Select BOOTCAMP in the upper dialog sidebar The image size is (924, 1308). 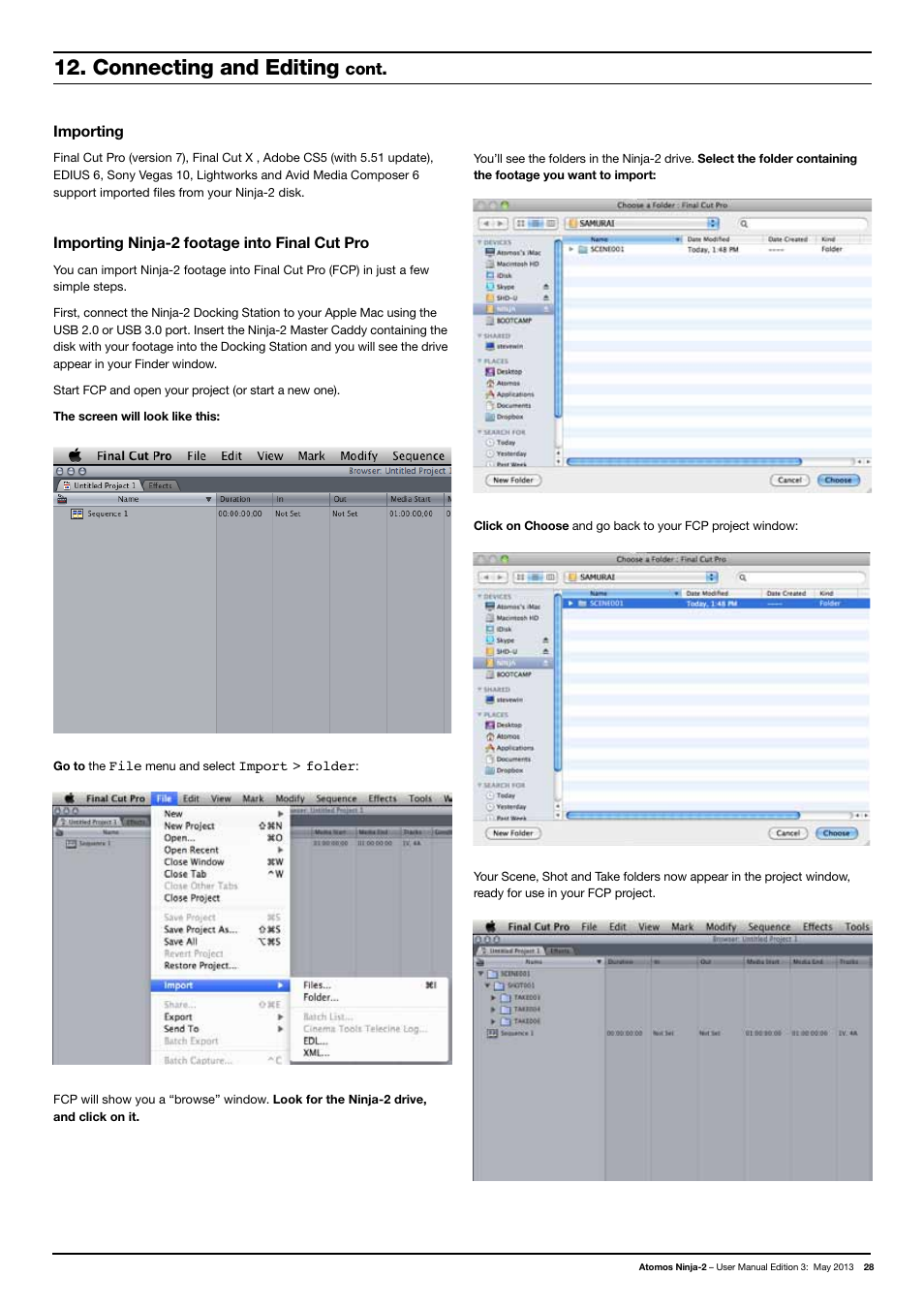pos(508,321)
